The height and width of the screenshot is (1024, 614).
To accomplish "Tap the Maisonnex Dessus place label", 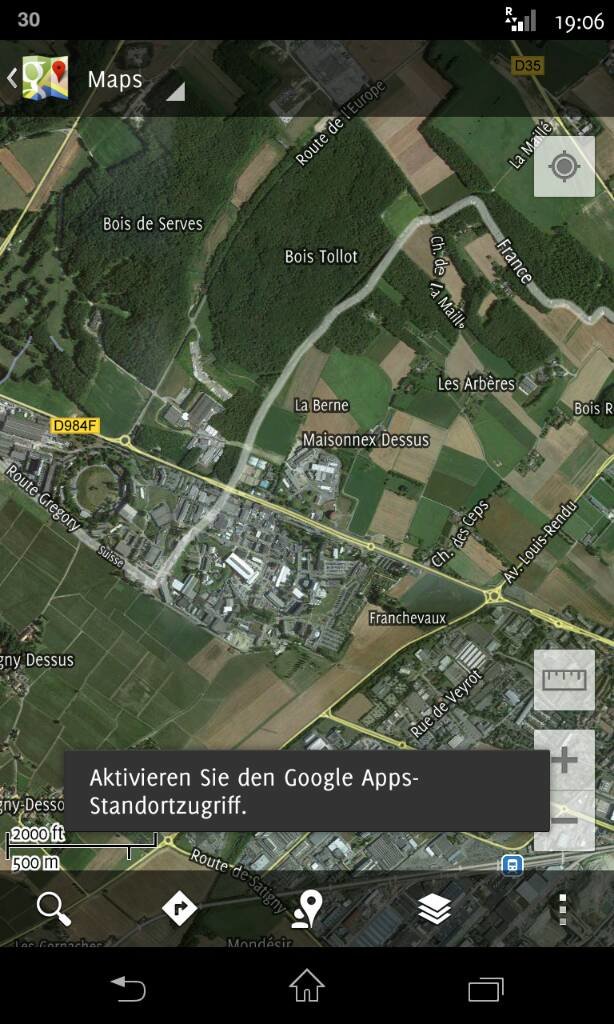I will pos(366,440).
